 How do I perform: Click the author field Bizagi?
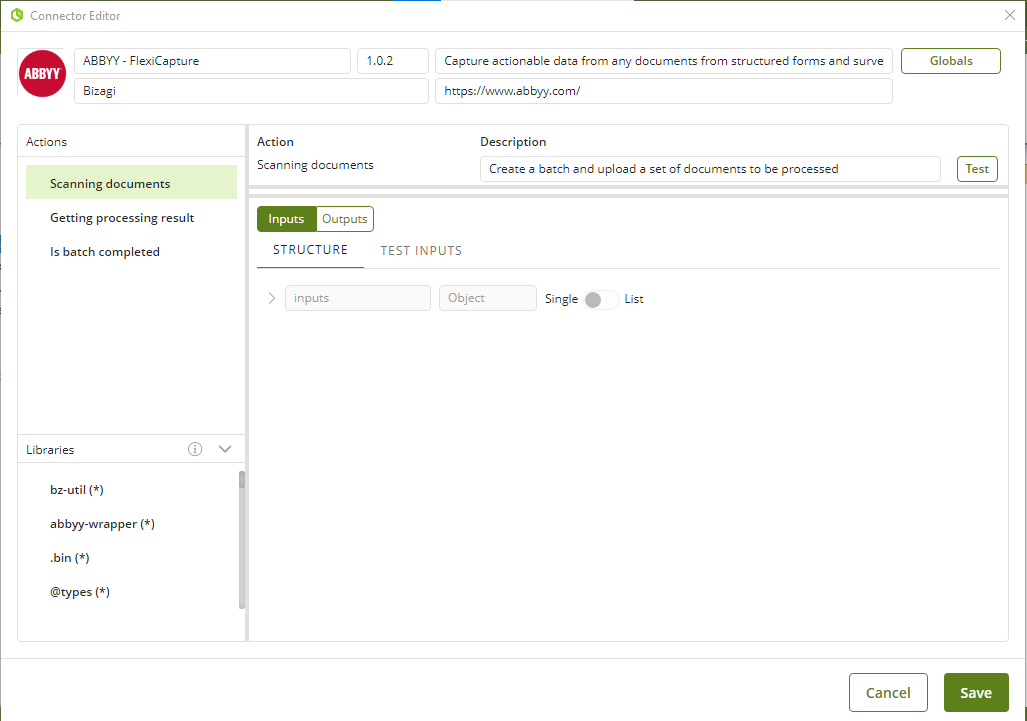(x=251, y=91)
